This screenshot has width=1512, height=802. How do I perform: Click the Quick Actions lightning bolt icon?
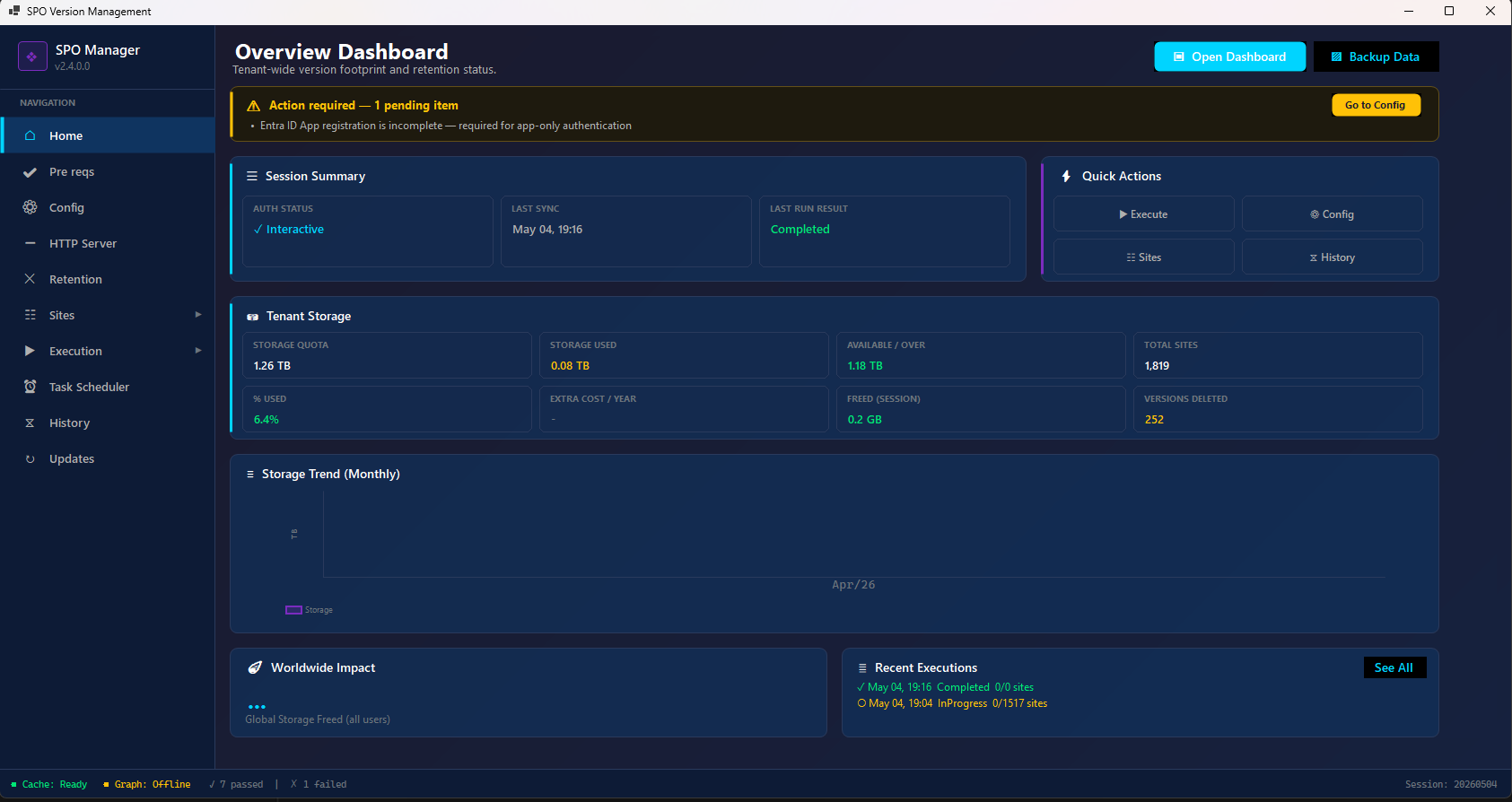pos(1066,176)
